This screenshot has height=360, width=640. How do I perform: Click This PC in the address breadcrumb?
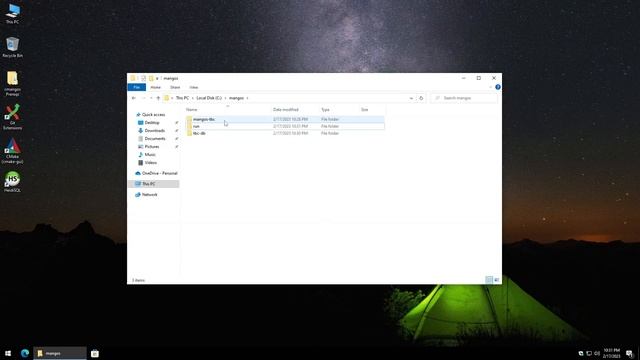click(182, 98)
